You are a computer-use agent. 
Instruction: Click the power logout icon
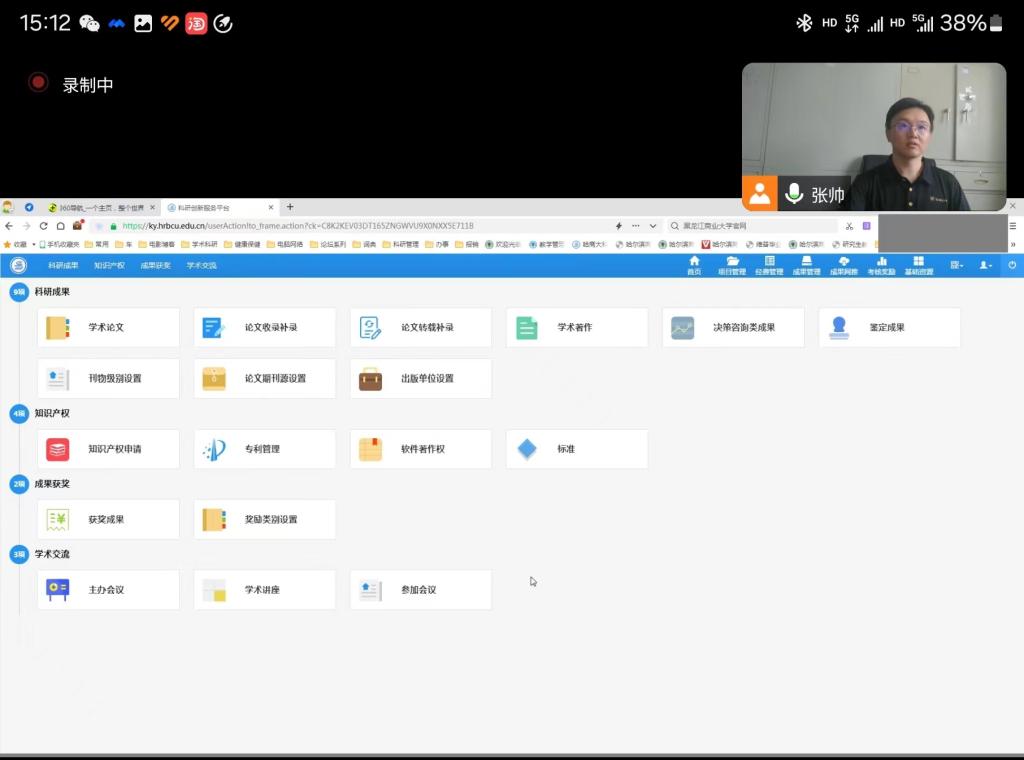point(1011,265)
